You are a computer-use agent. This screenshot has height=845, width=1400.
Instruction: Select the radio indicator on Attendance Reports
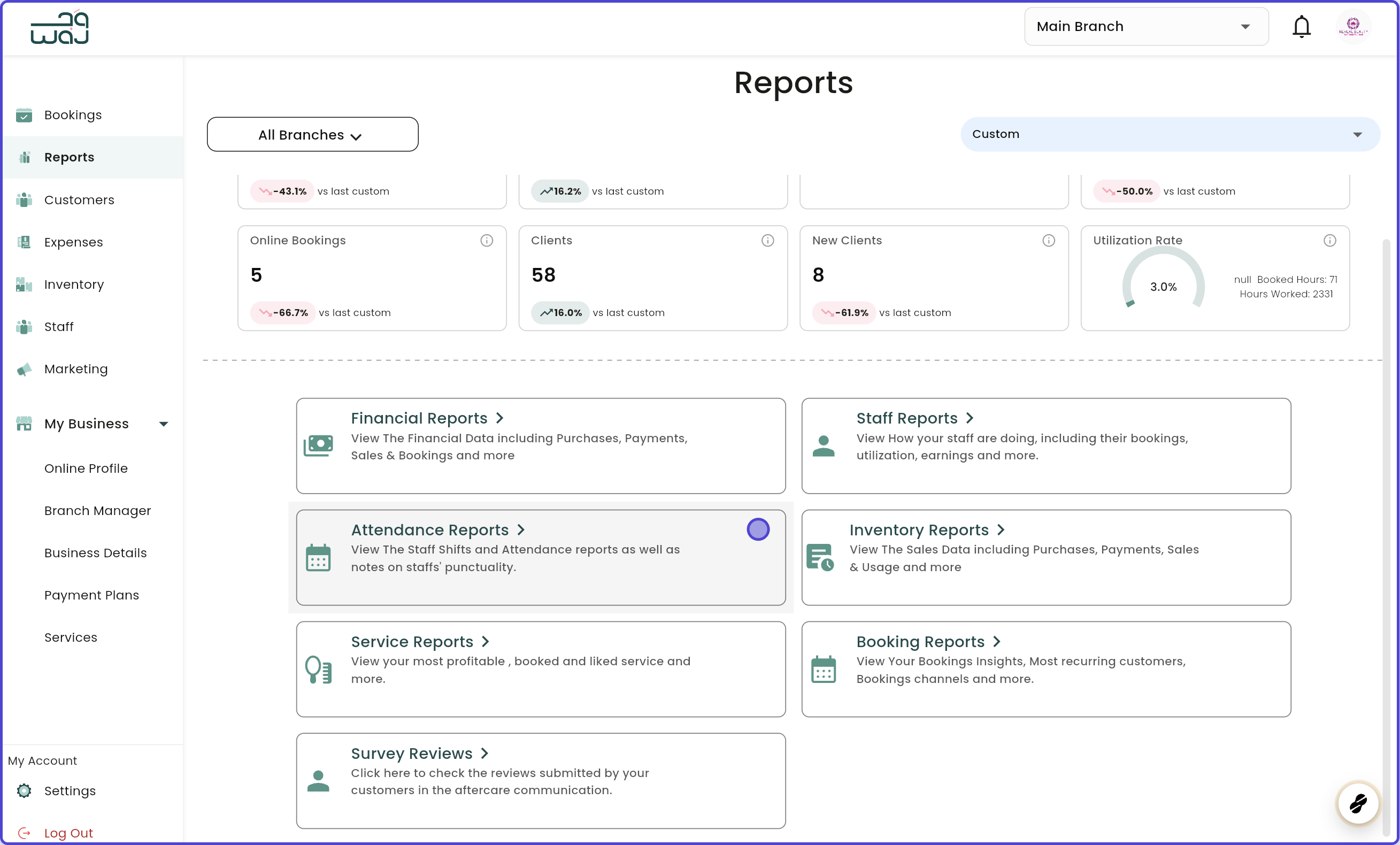tap(758, 529)
